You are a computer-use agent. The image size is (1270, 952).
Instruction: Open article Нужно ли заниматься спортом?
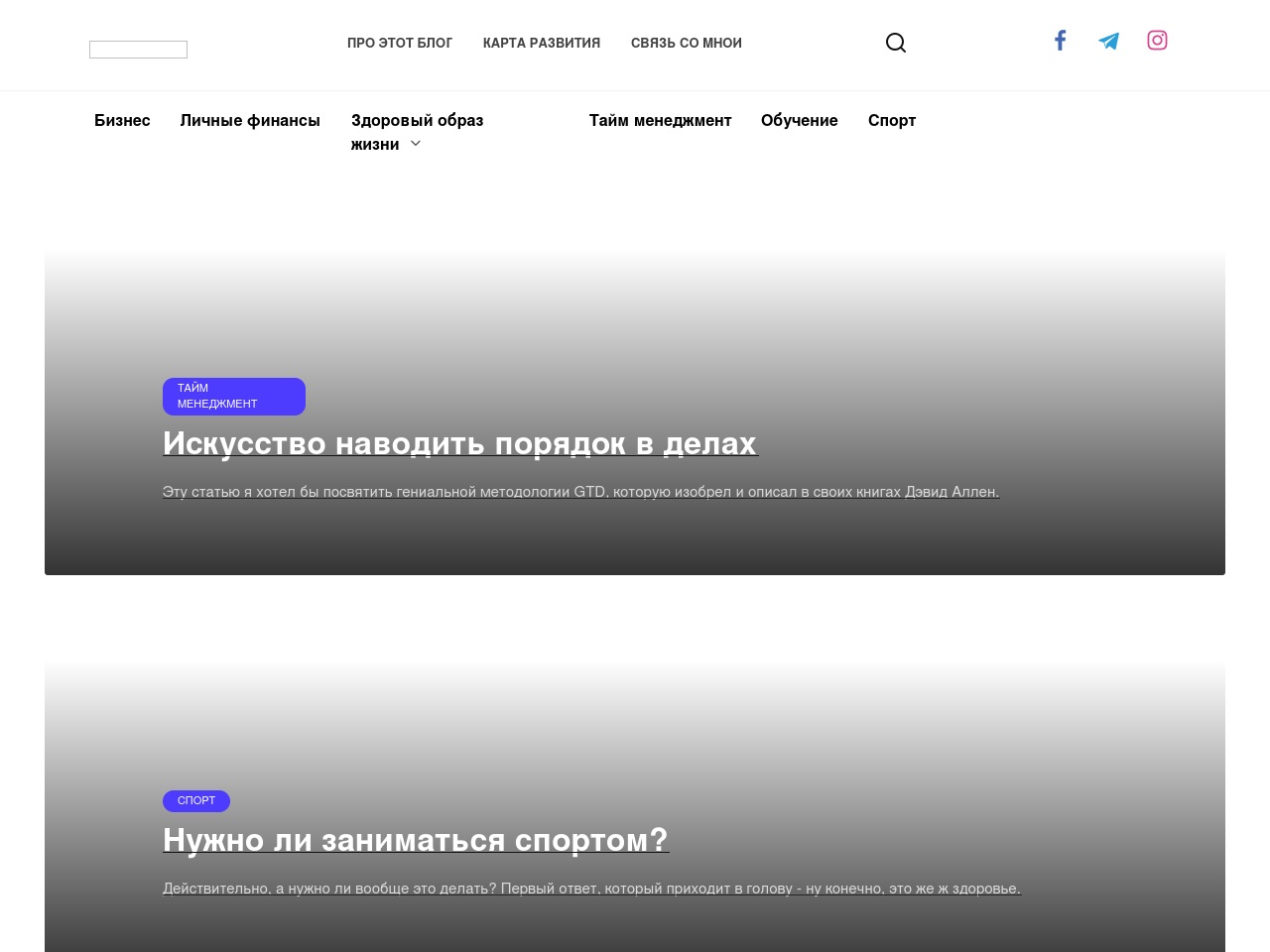pos(416,840)
